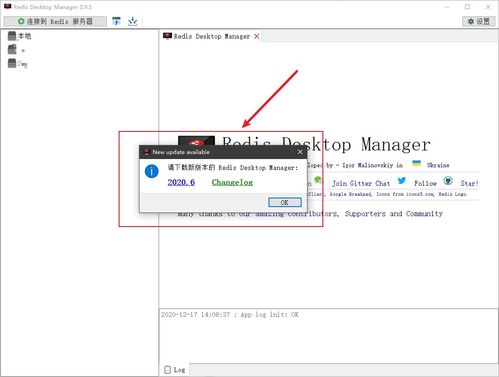499x377 pixels.
Task: Click the Ukraine flag icon
Action: coord(416,163)
